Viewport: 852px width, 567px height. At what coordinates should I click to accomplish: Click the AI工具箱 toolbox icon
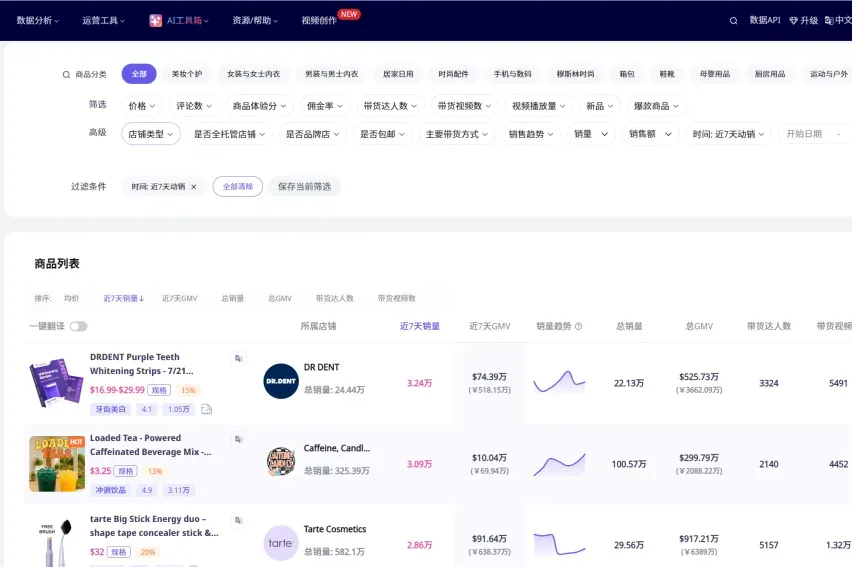pos(155,21)
